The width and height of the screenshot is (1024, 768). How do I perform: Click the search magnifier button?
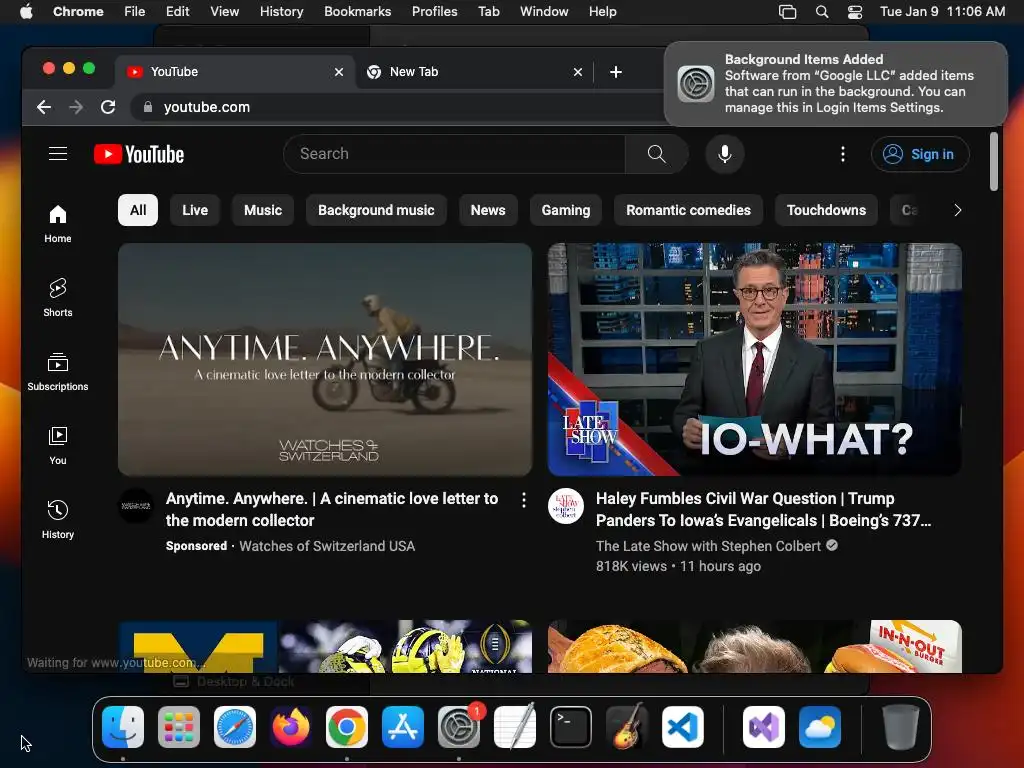[x=656, y=154]
